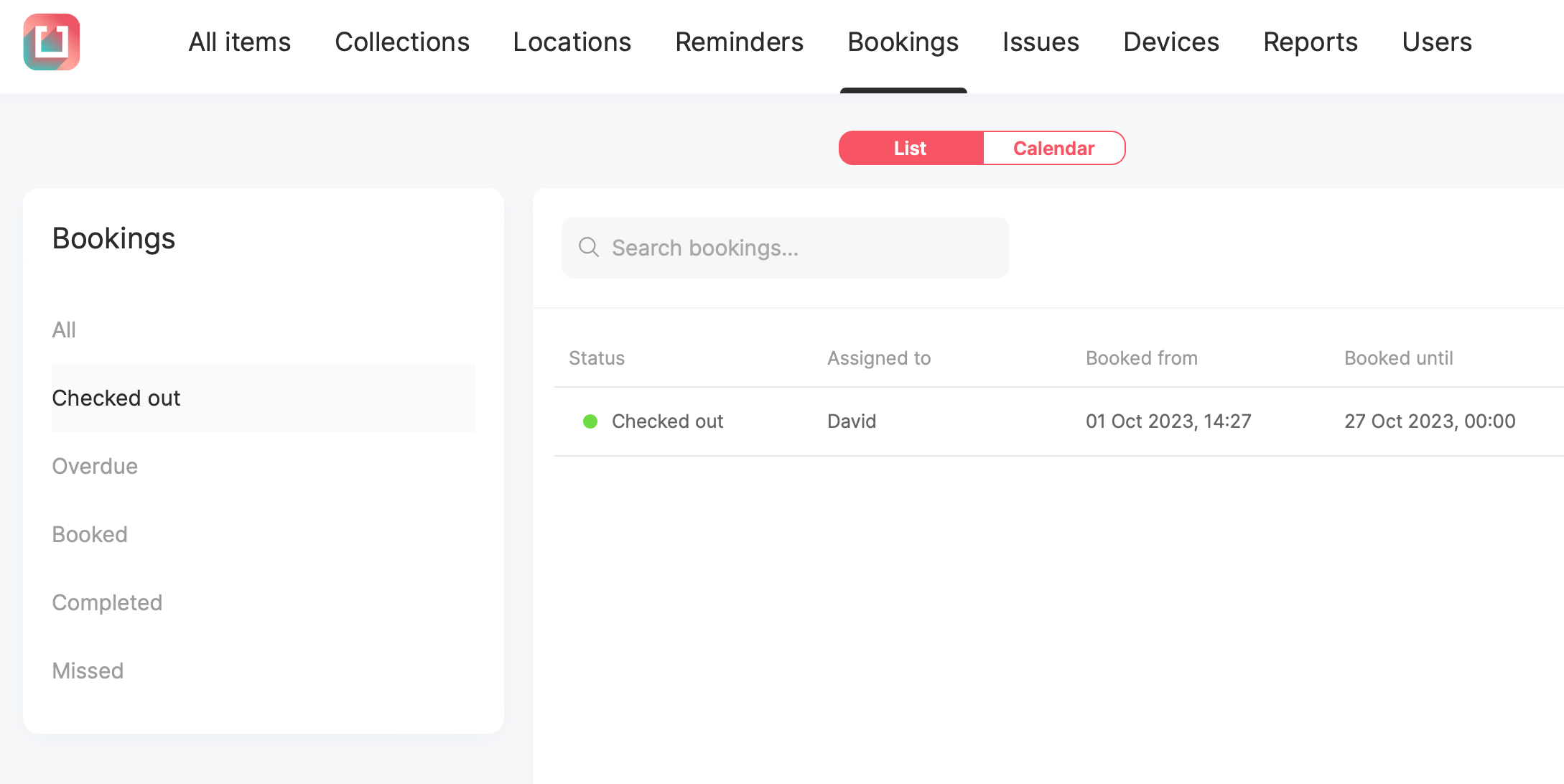The image size is (1564, 784).
Task: Click the app logo icon
Action: pyautogui.click(x=52, y=42)
